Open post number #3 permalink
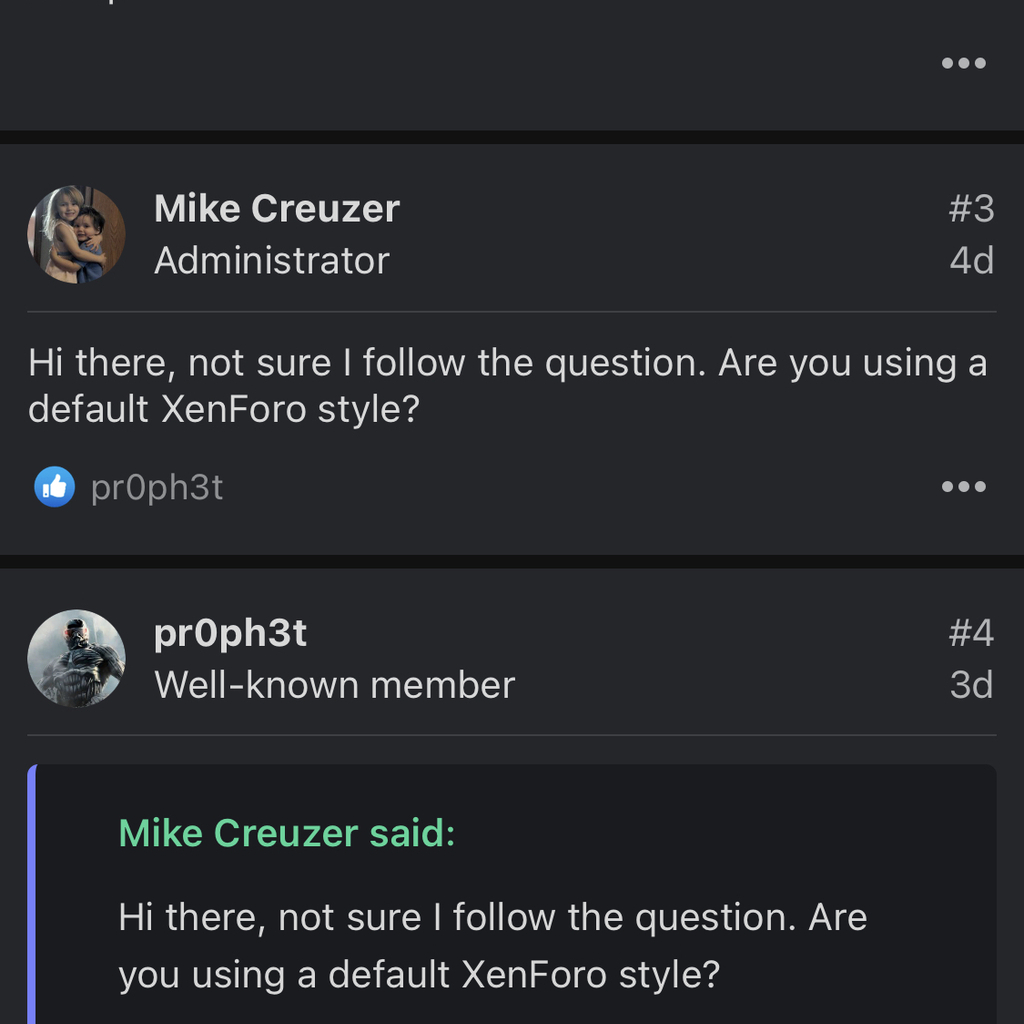 point(971,209)
